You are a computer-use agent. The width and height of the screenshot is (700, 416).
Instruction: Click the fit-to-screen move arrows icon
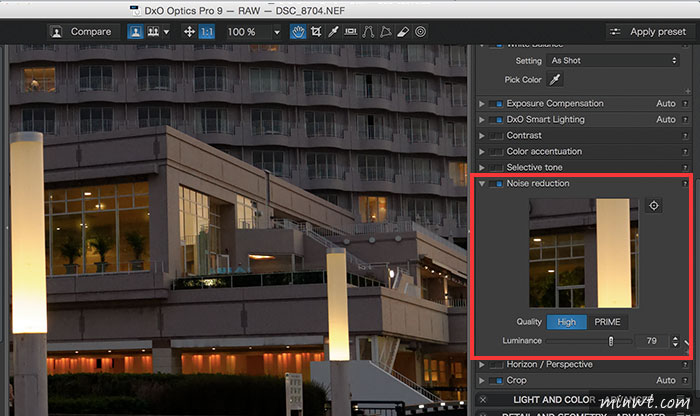pyautogui.click(x=189, y=32)
